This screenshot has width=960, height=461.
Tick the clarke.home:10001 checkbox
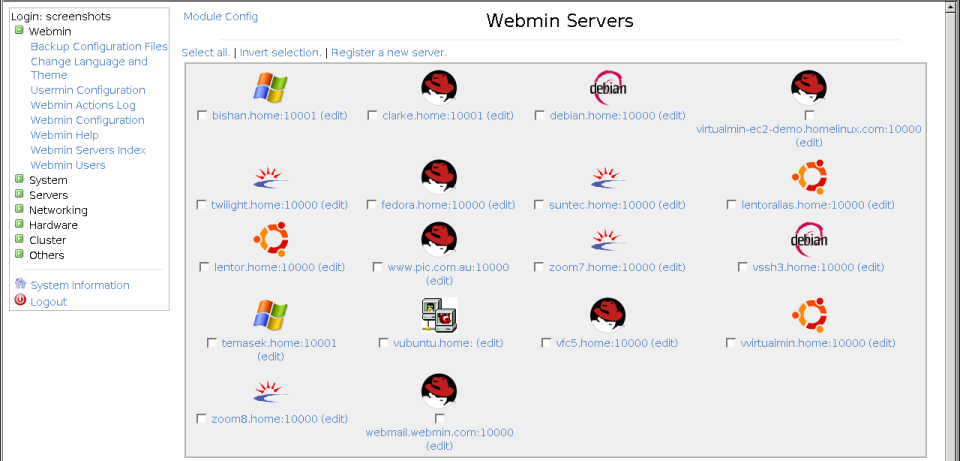tap(372, 115)
